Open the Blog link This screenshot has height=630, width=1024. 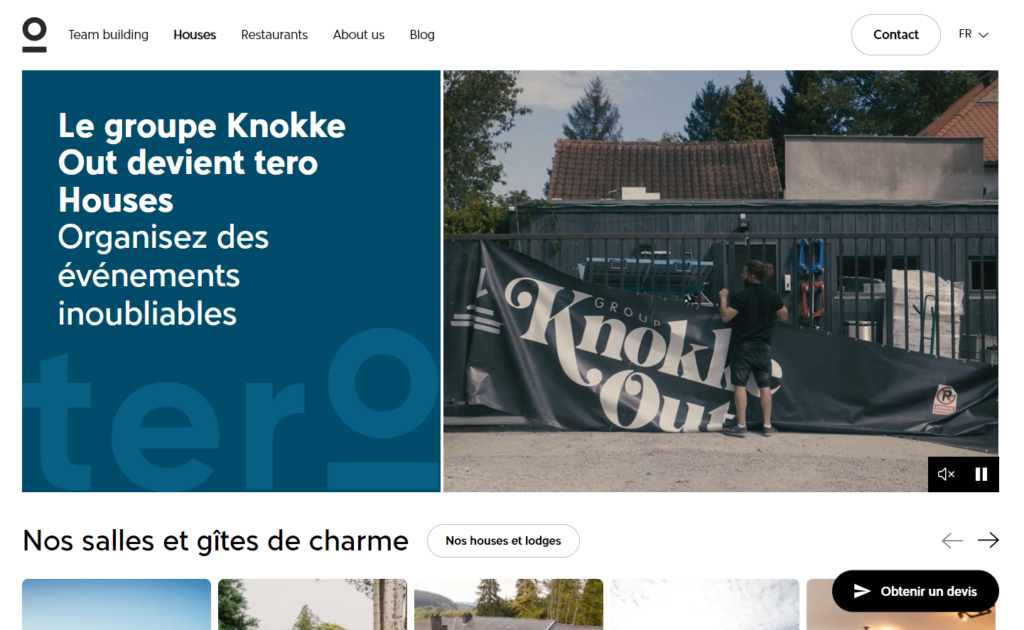[422, 35]
